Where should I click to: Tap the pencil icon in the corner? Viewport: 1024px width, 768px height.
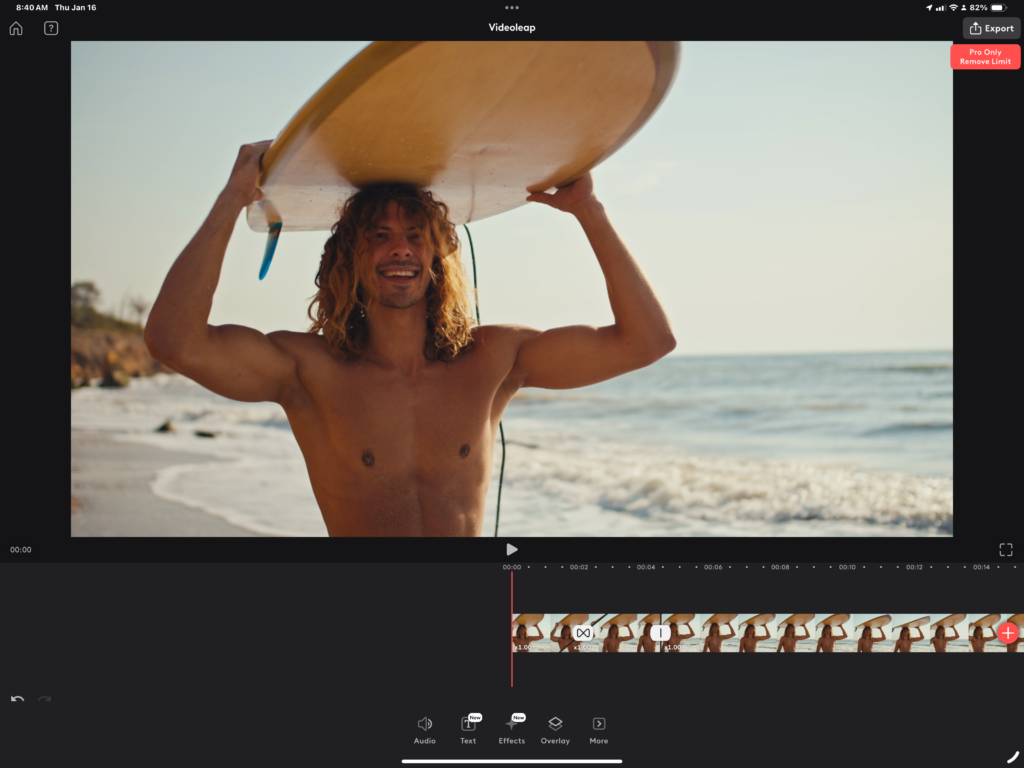pos(1013,756)
